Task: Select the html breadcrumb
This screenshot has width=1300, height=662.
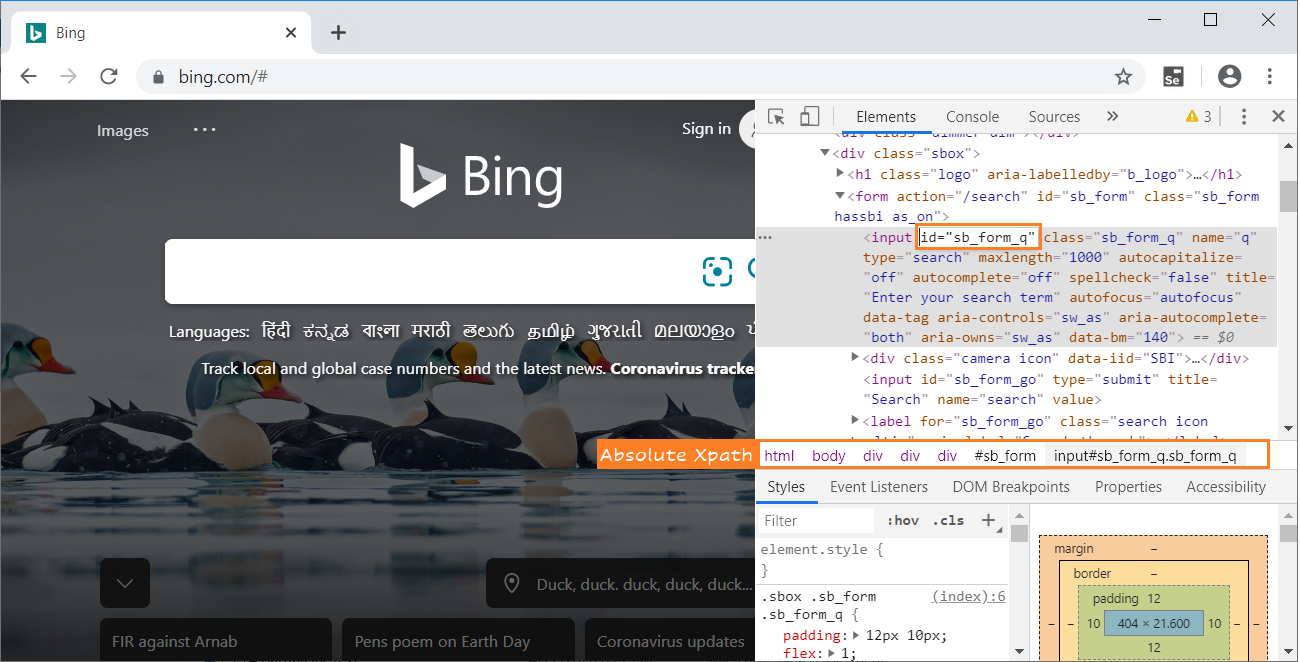Action: click(x=779, y=456)
